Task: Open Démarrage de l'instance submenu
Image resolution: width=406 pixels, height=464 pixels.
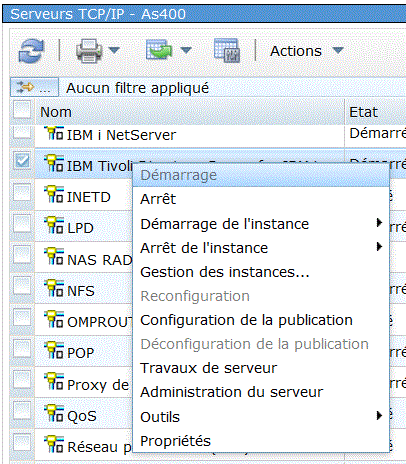Action: tap(261, 224)
